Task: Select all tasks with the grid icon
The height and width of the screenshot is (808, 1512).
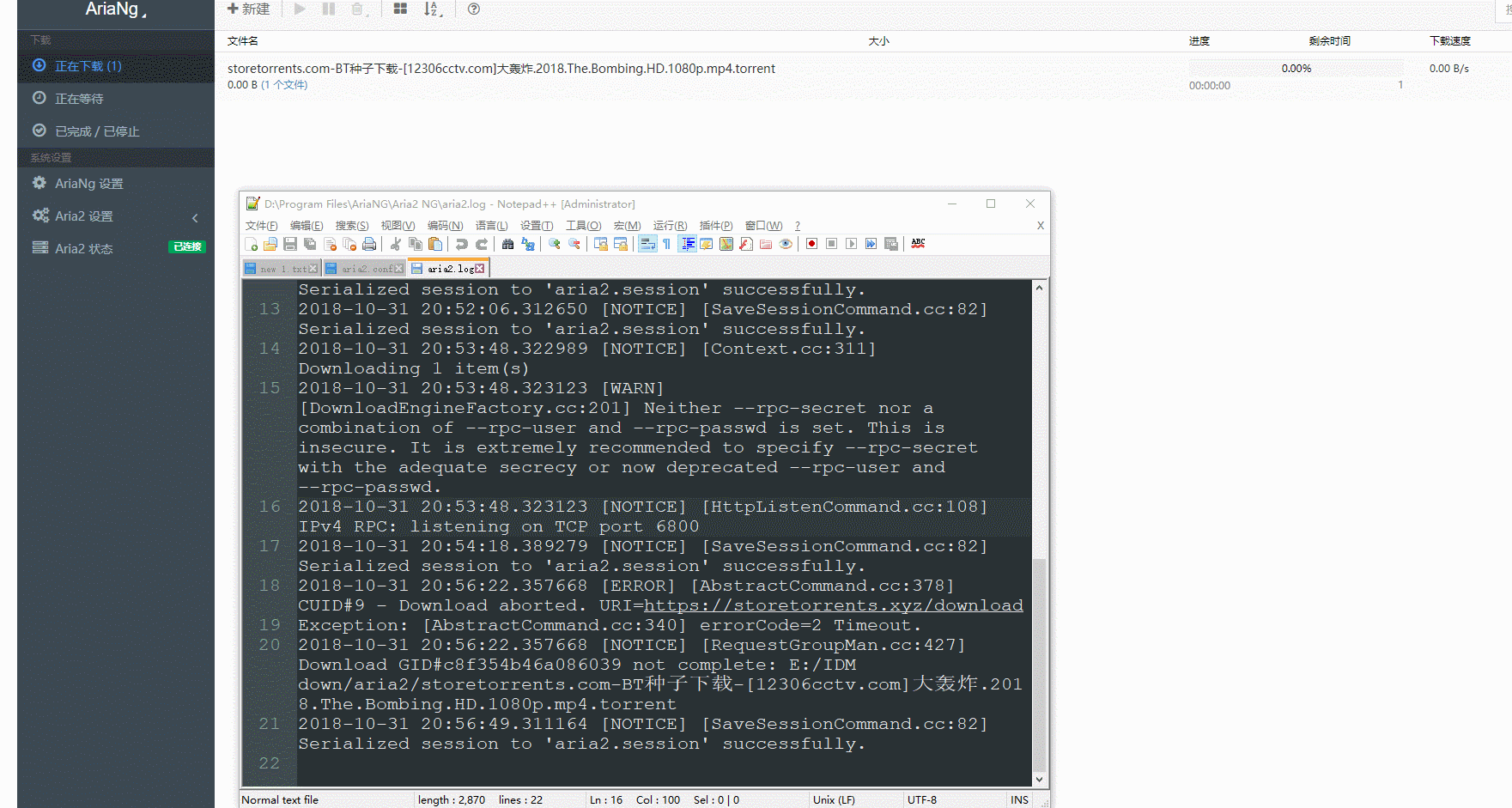Action: 400,9
